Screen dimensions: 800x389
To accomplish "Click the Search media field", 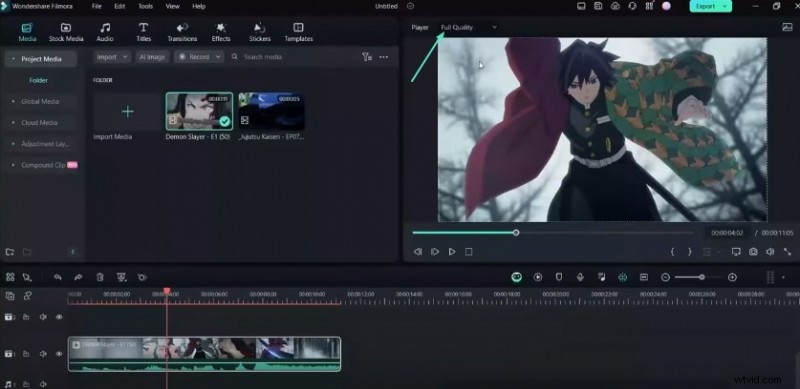I will coord(293,57).
